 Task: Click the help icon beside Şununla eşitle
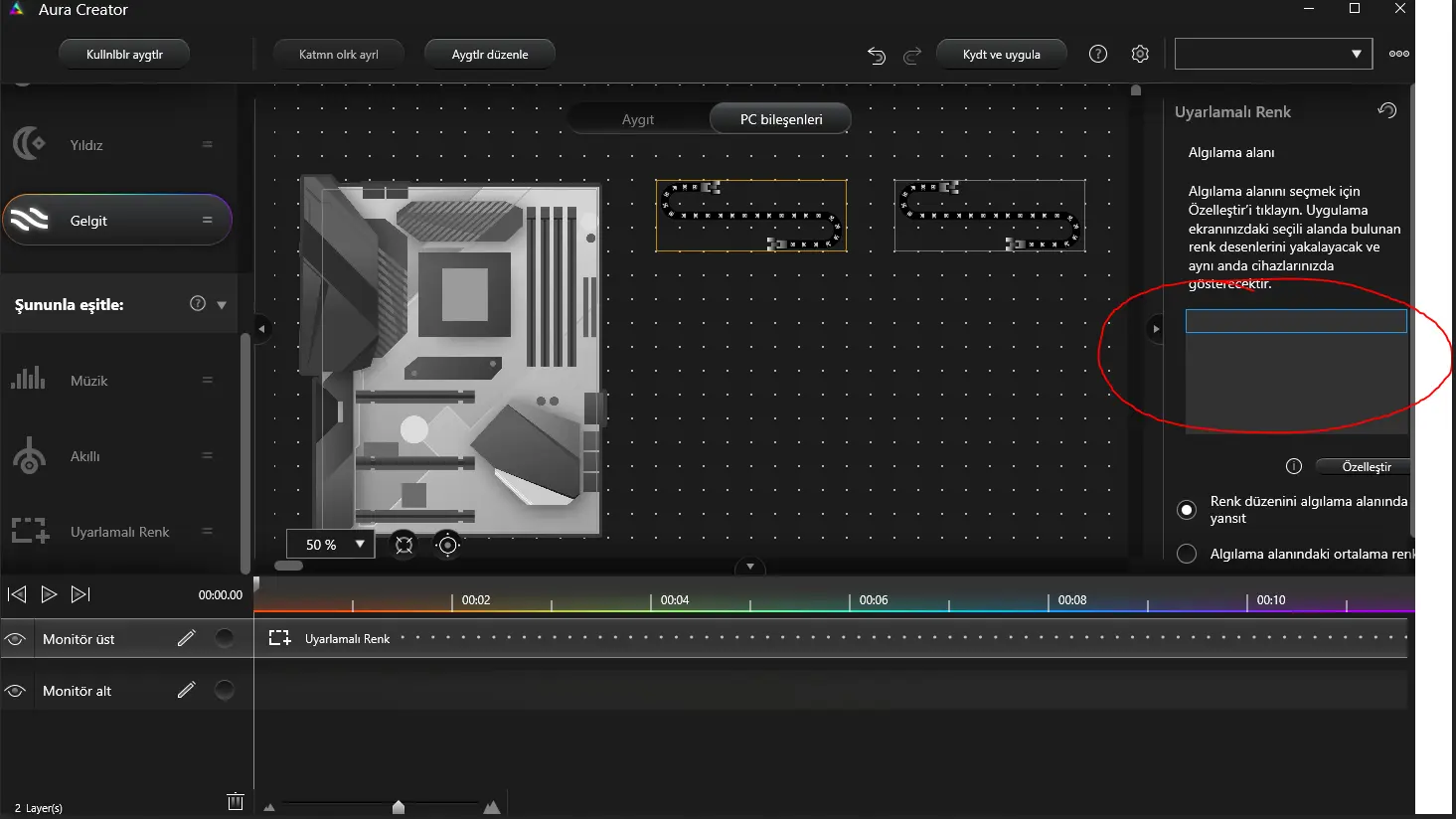(x=198, y=303)
